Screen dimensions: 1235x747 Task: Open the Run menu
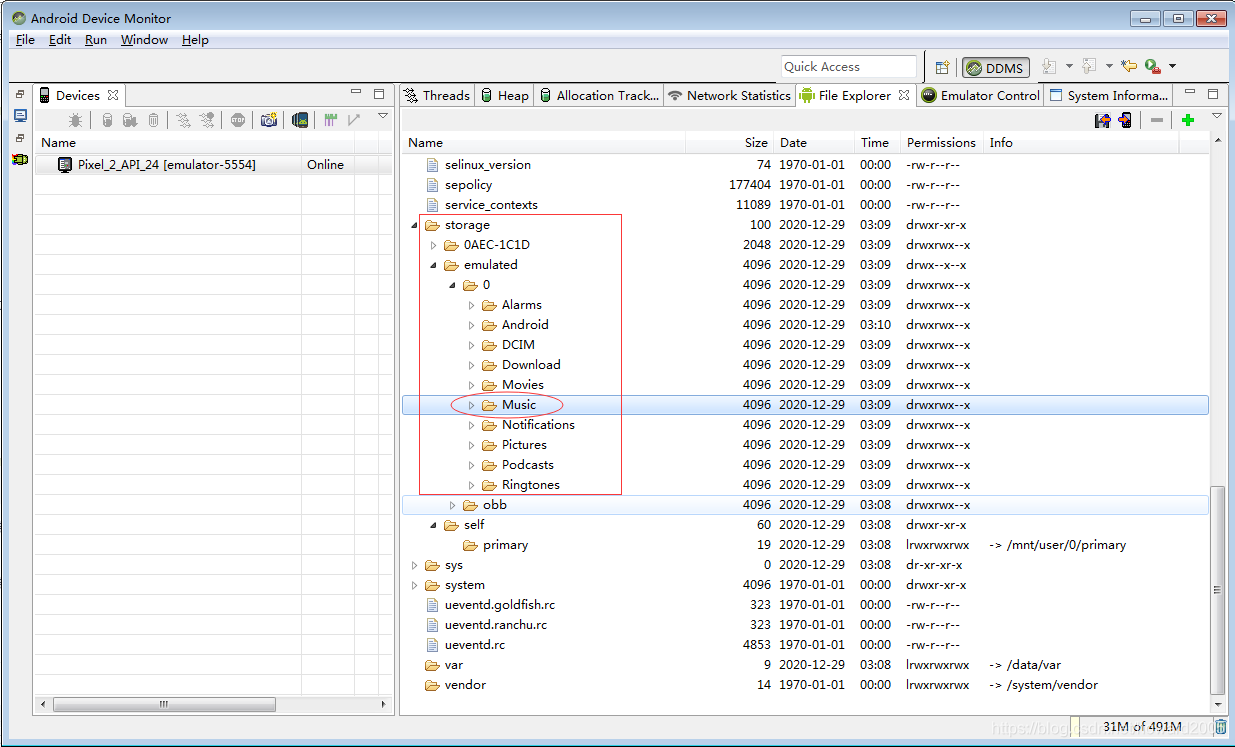96,40
